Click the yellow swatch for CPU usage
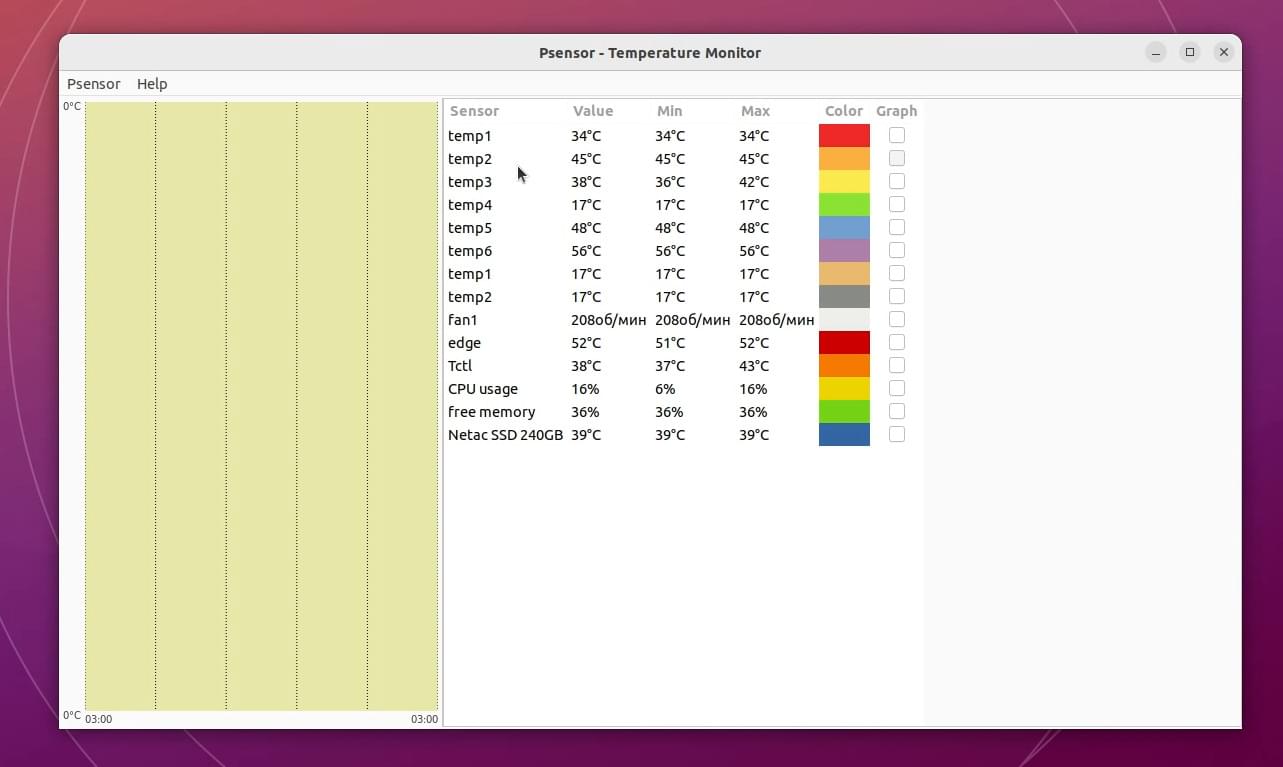1283x767 pixels. pyautogui.click(x=844, y=388)
